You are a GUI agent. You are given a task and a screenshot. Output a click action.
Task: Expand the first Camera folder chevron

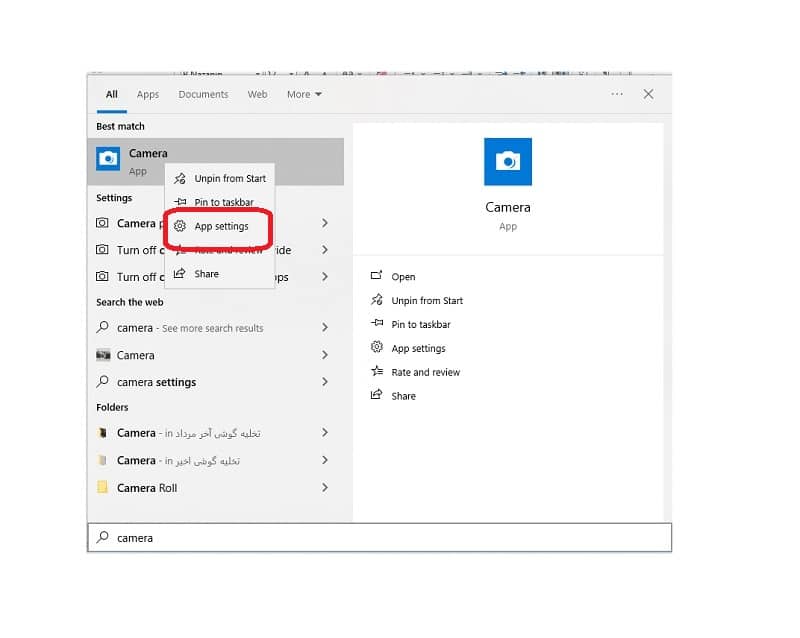325,433
